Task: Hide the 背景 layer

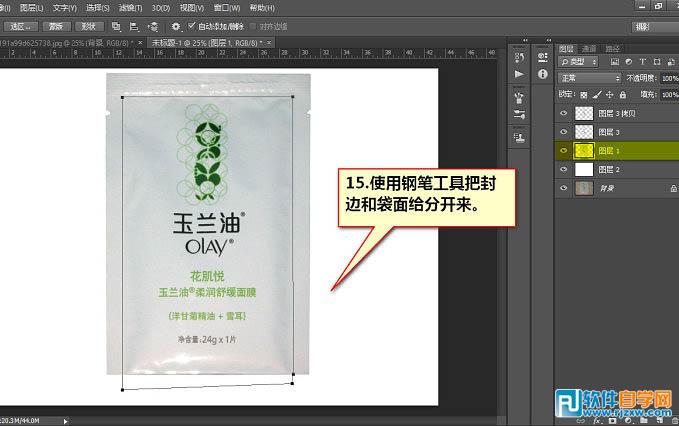Action: [563, 188]
